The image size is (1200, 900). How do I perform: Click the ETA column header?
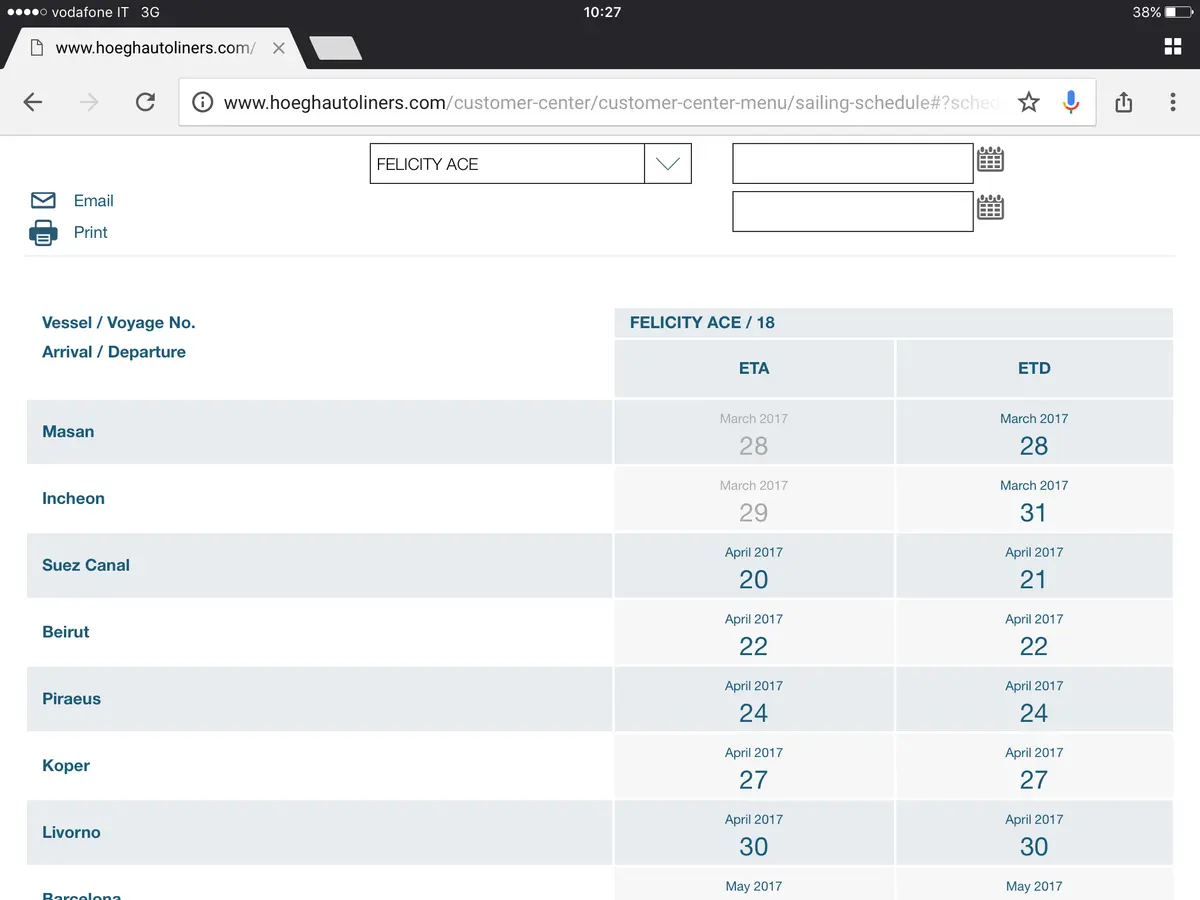tap(754, 369)
